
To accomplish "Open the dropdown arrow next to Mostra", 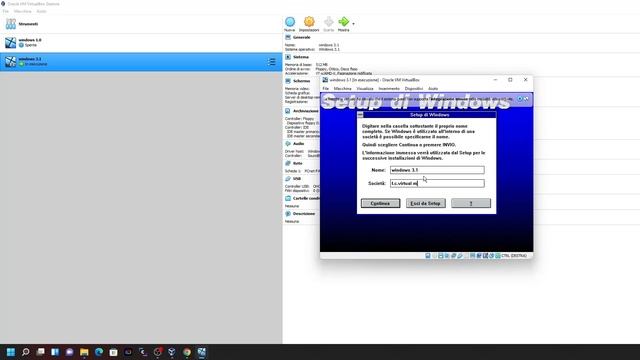I will point(353,24).
